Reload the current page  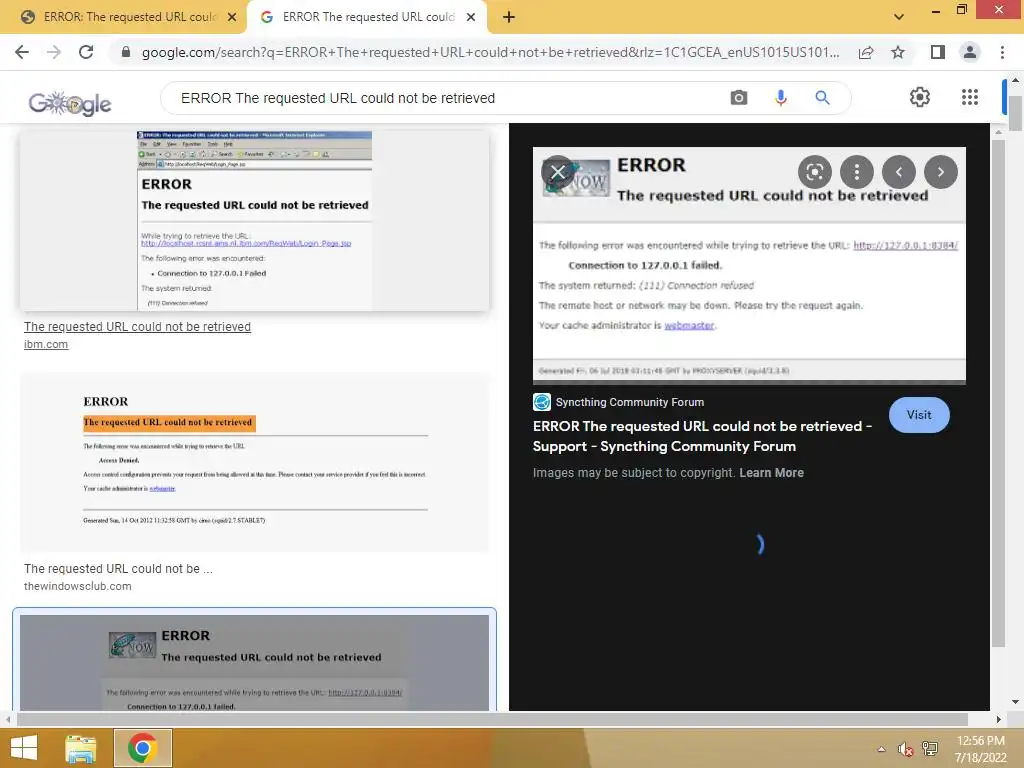pos(86,52)
